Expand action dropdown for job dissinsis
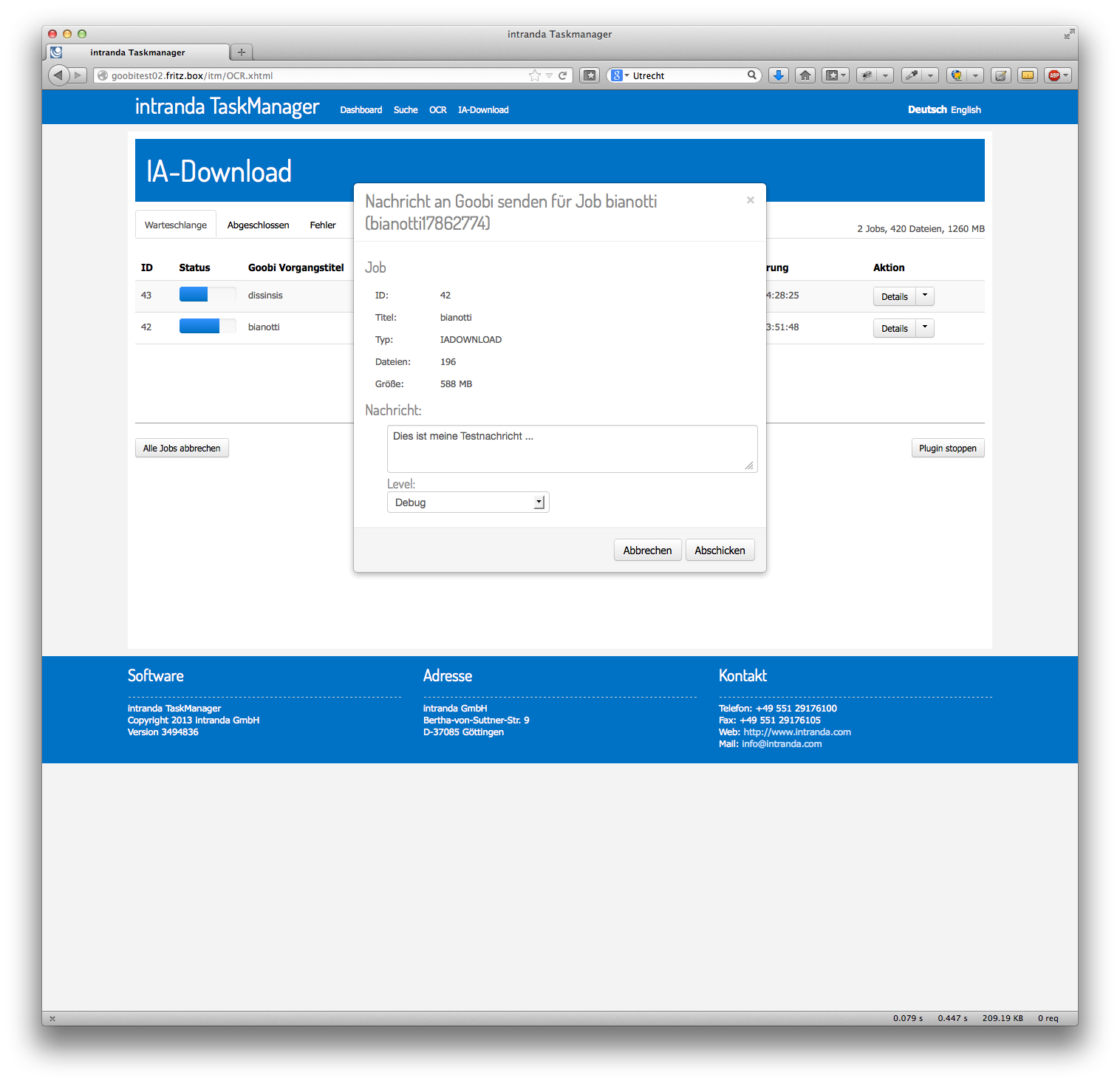This screenshot has width=1120, height=1084. coord(925,296)
